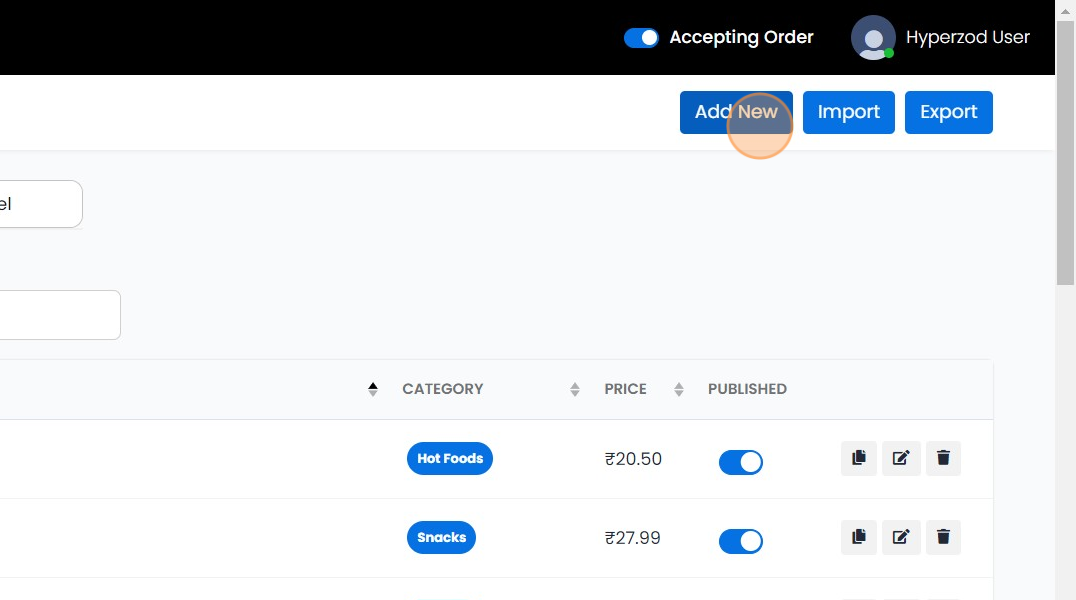Click the Add New button
1076x600 pixels.
[x=736, y=112]
